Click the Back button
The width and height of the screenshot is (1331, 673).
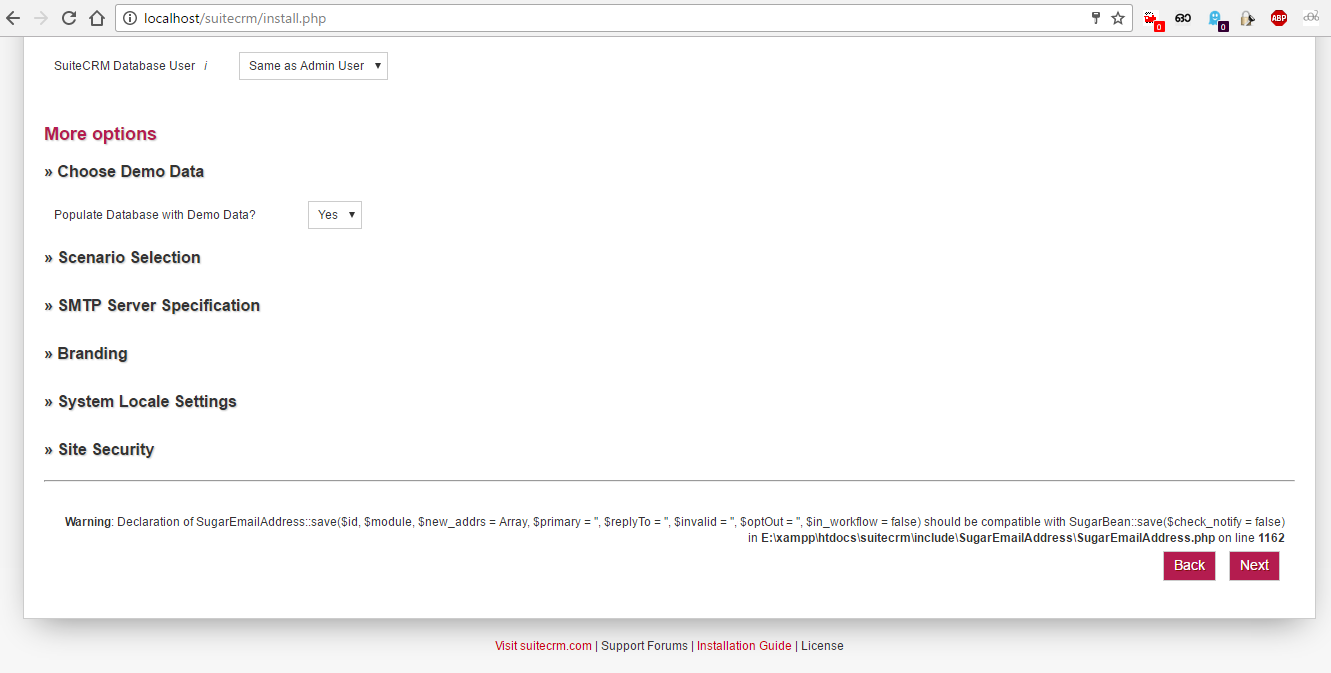[x=1189, y=566]
